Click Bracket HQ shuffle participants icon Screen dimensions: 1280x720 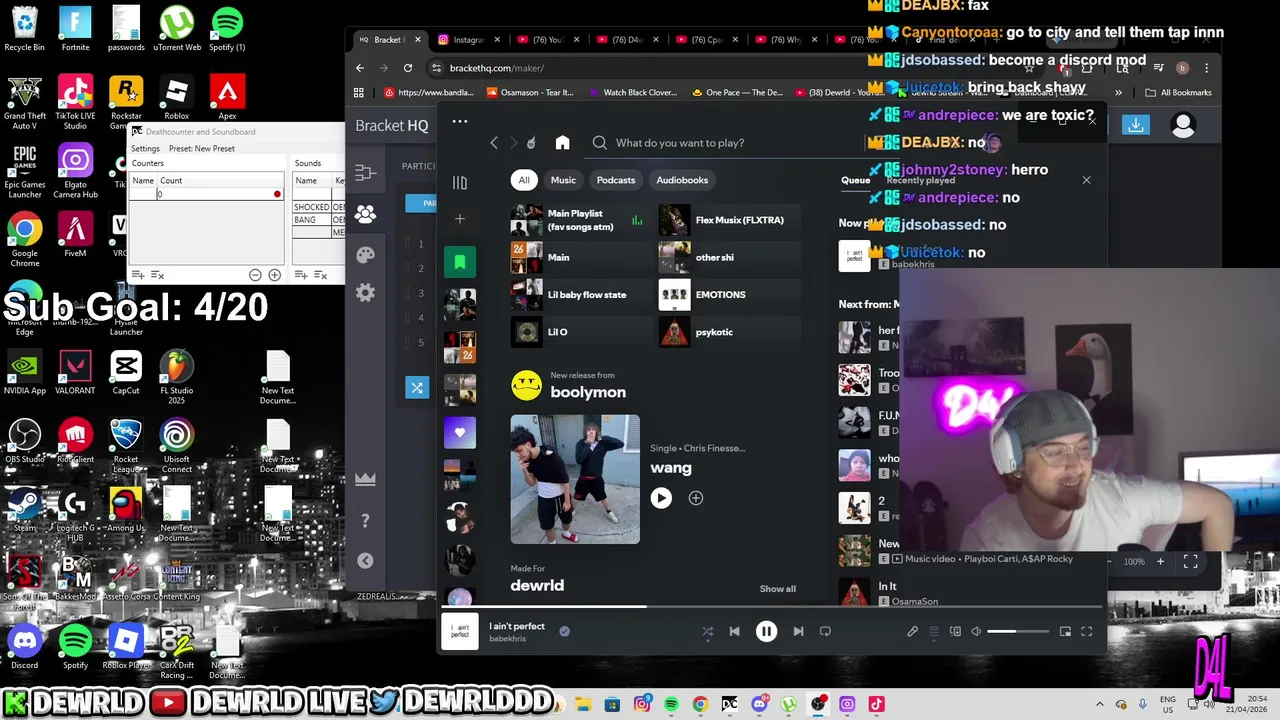[417, 388]
